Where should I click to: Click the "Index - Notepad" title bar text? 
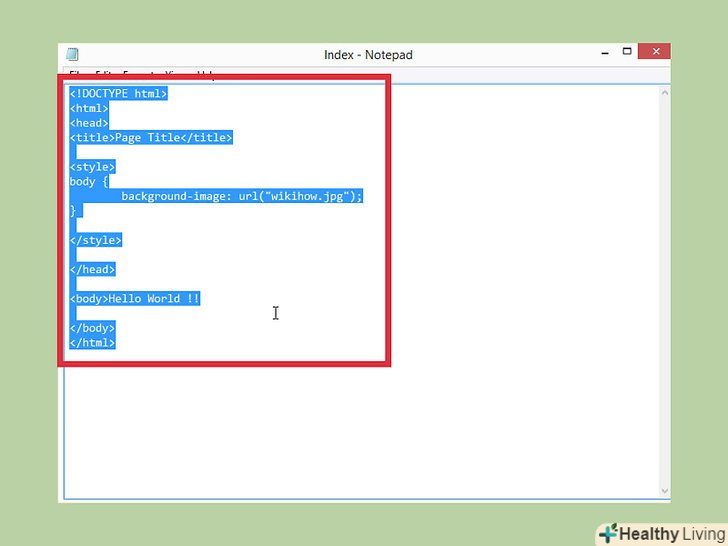point(368,55)
